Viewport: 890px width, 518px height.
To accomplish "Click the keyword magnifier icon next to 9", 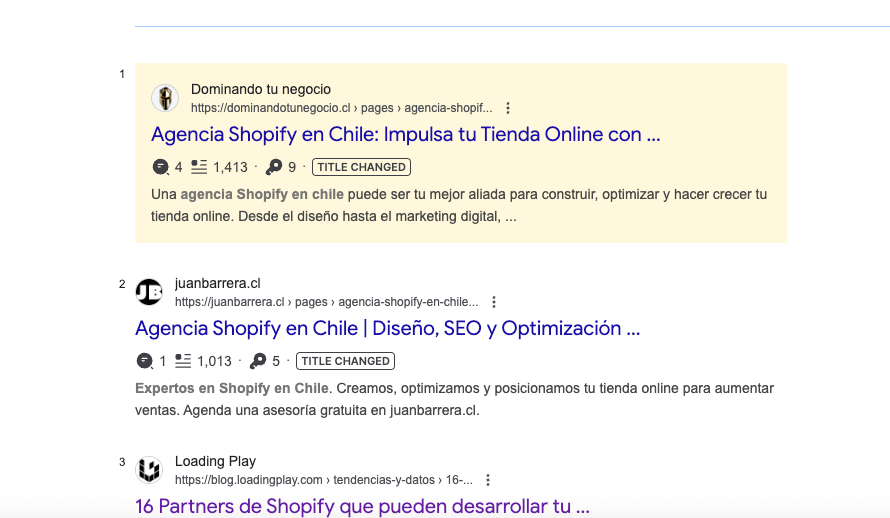I will (274, 167).
